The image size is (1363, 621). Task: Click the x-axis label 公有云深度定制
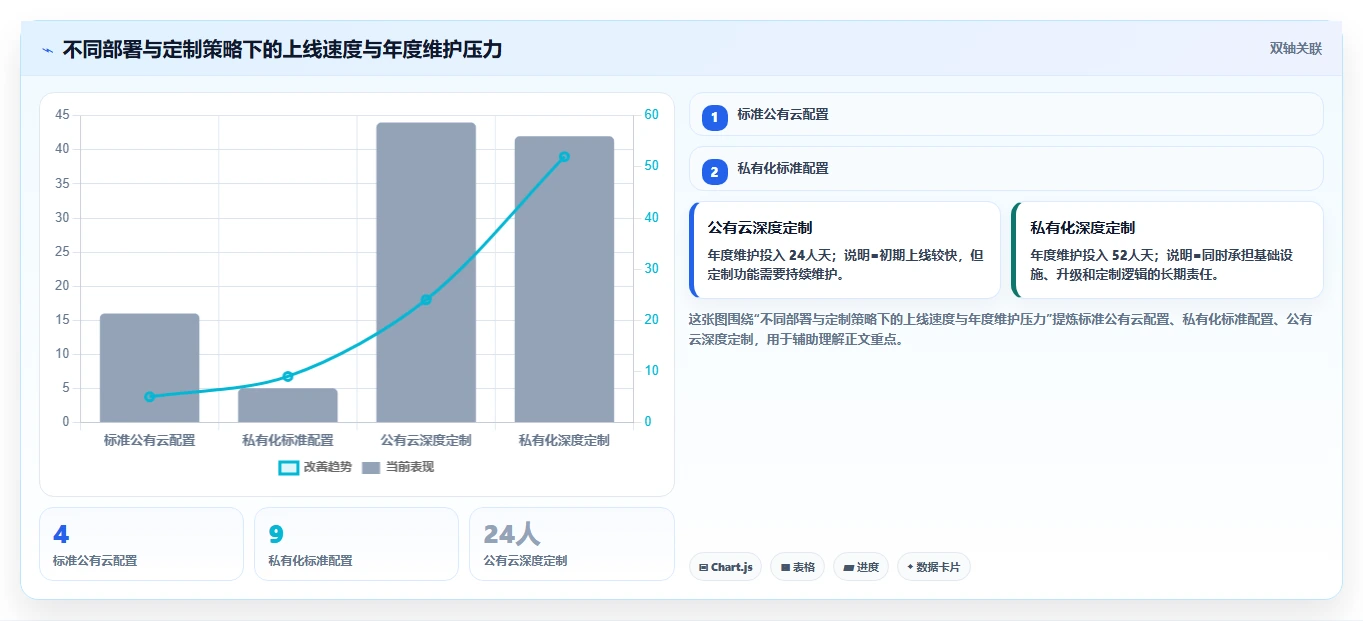426,440
